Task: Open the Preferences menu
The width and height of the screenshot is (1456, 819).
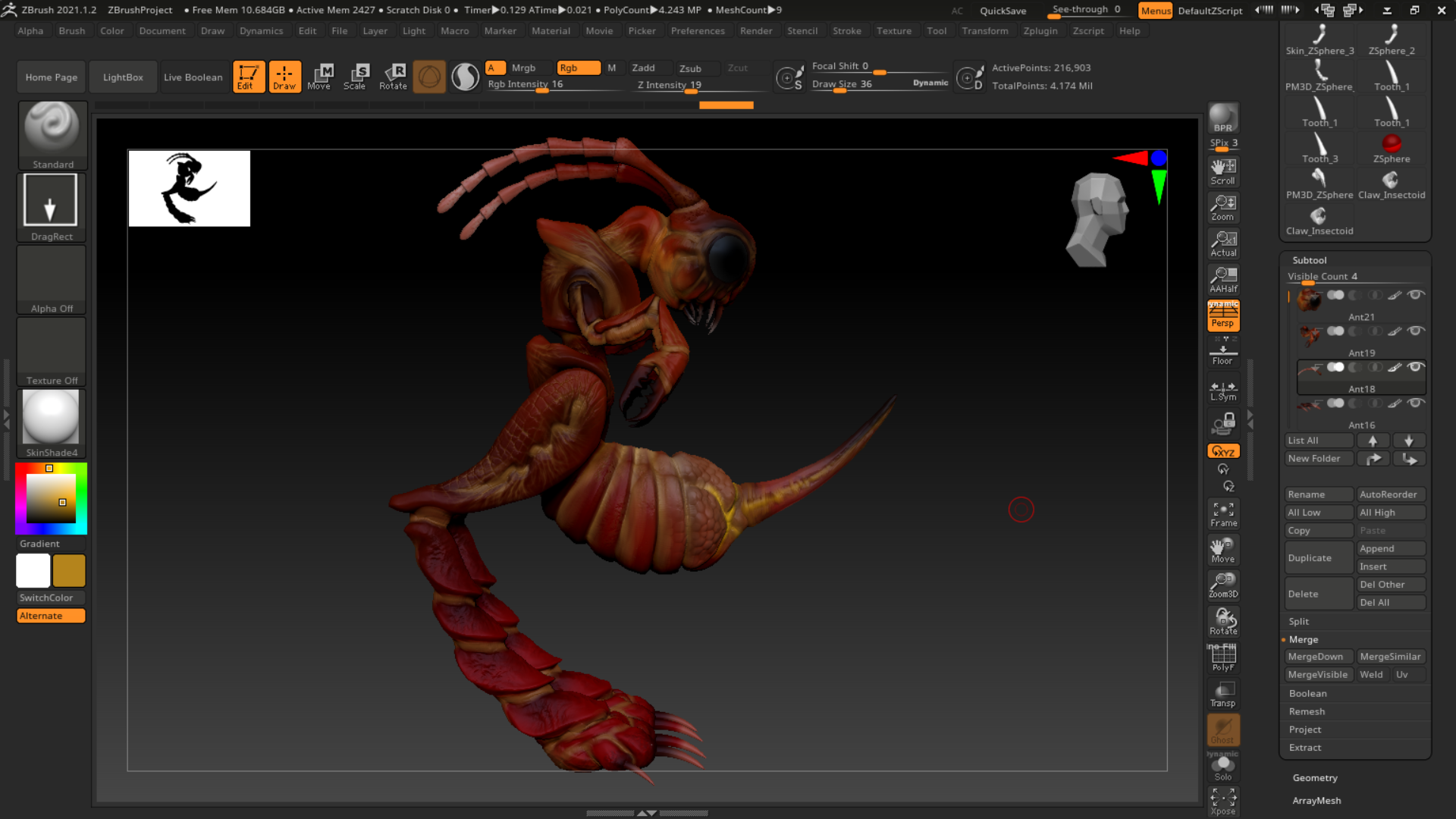Action: pos(698,30)
